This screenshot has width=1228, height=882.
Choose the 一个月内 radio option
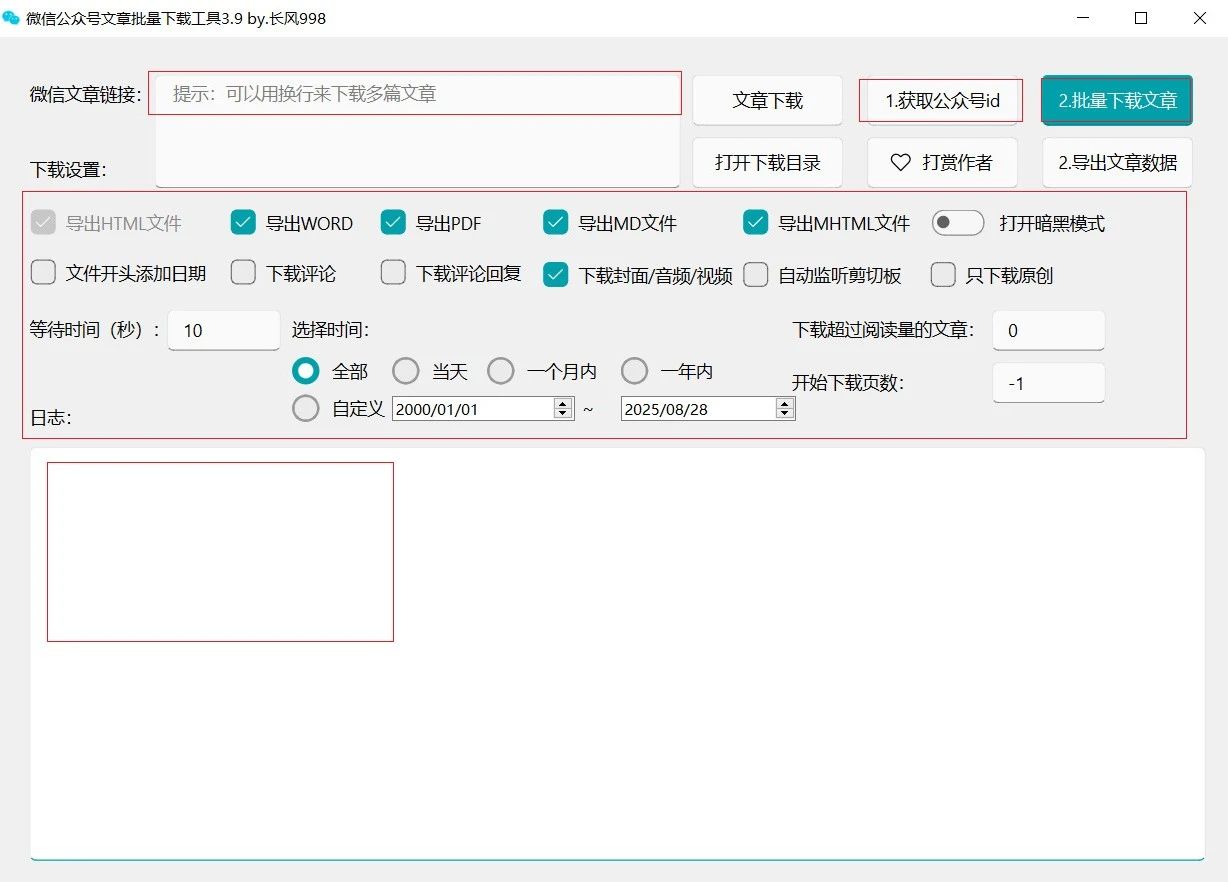(x=500, y=371)
